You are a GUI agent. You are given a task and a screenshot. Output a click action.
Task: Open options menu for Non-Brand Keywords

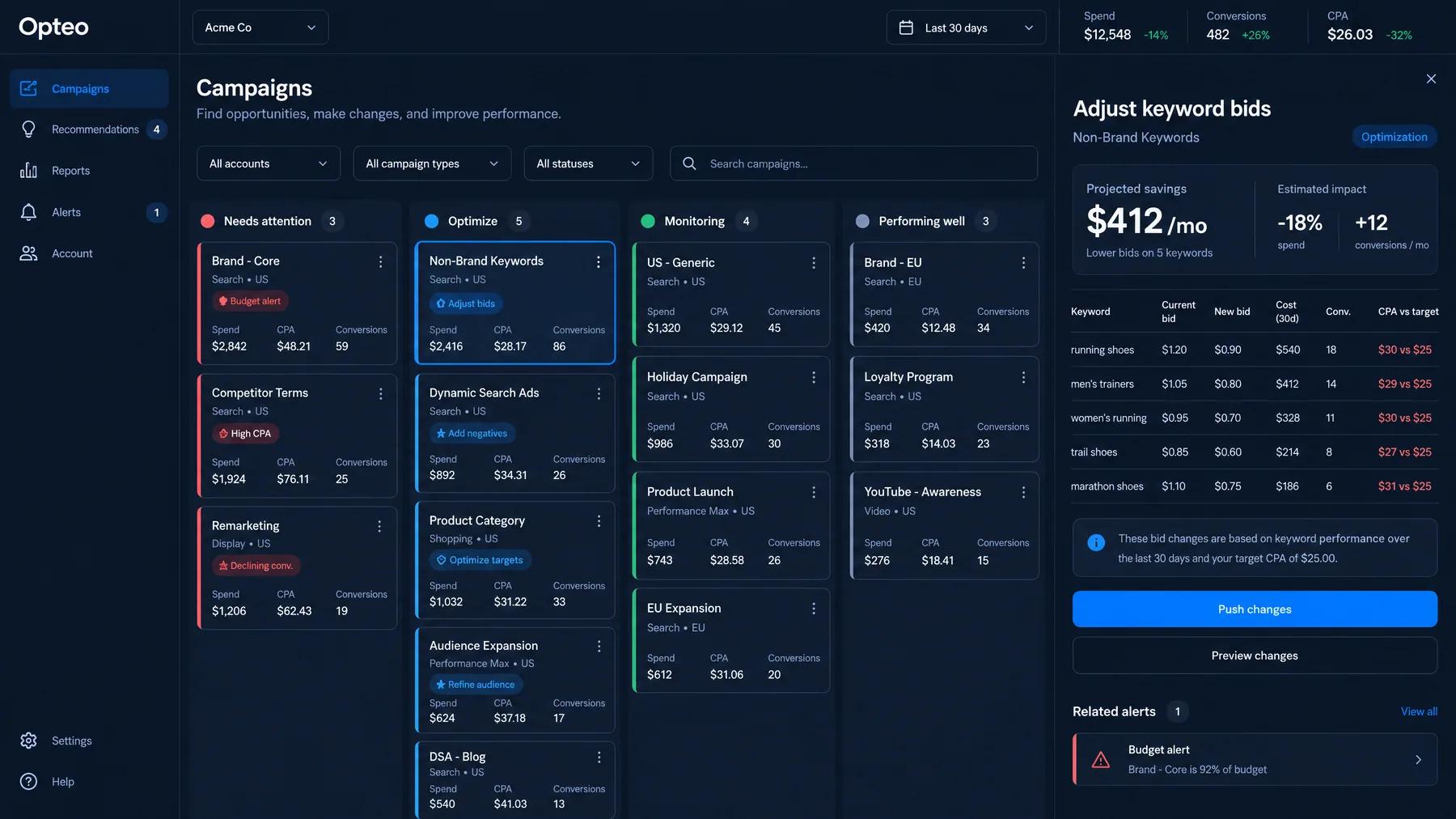(x=599, y=261)
